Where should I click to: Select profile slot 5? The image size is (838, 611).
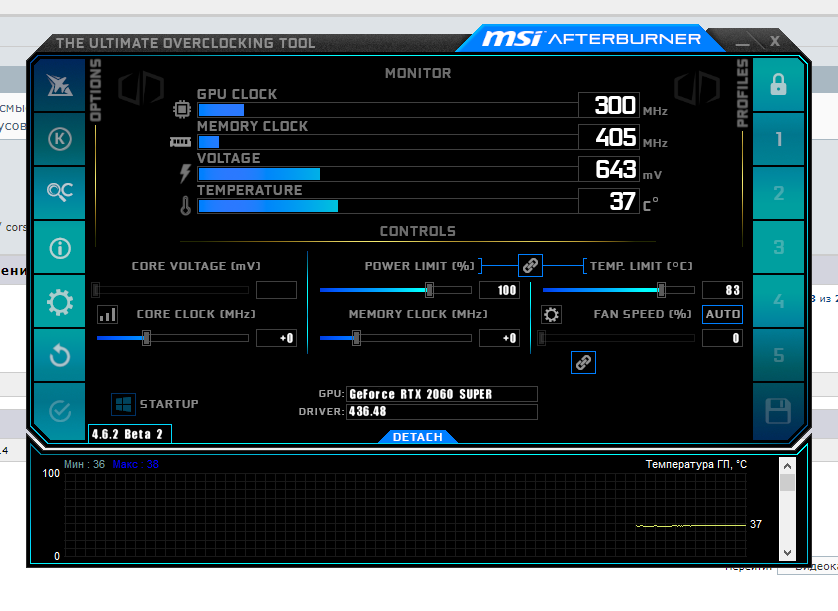point(778,355)
